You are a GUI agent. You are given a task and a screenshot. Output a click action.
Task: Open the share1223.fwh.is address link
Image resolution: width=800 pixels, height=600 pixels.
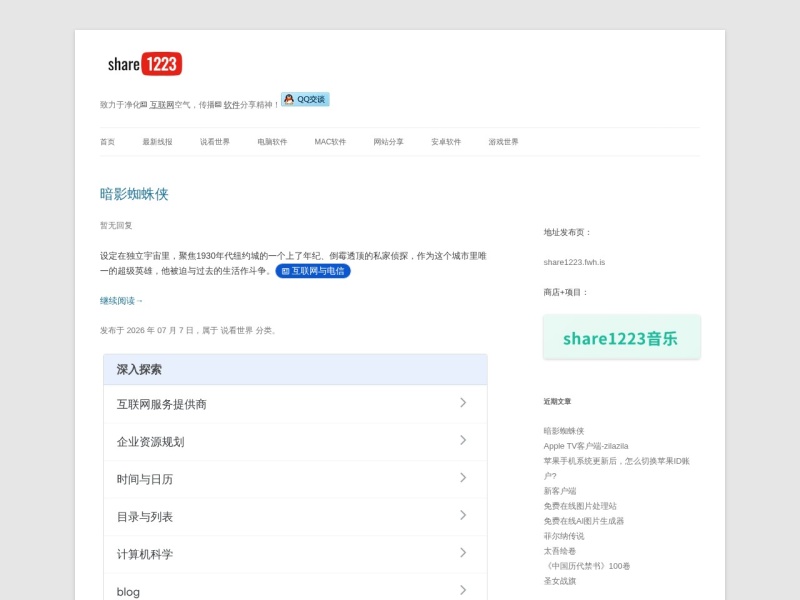(x=574, y=262)
